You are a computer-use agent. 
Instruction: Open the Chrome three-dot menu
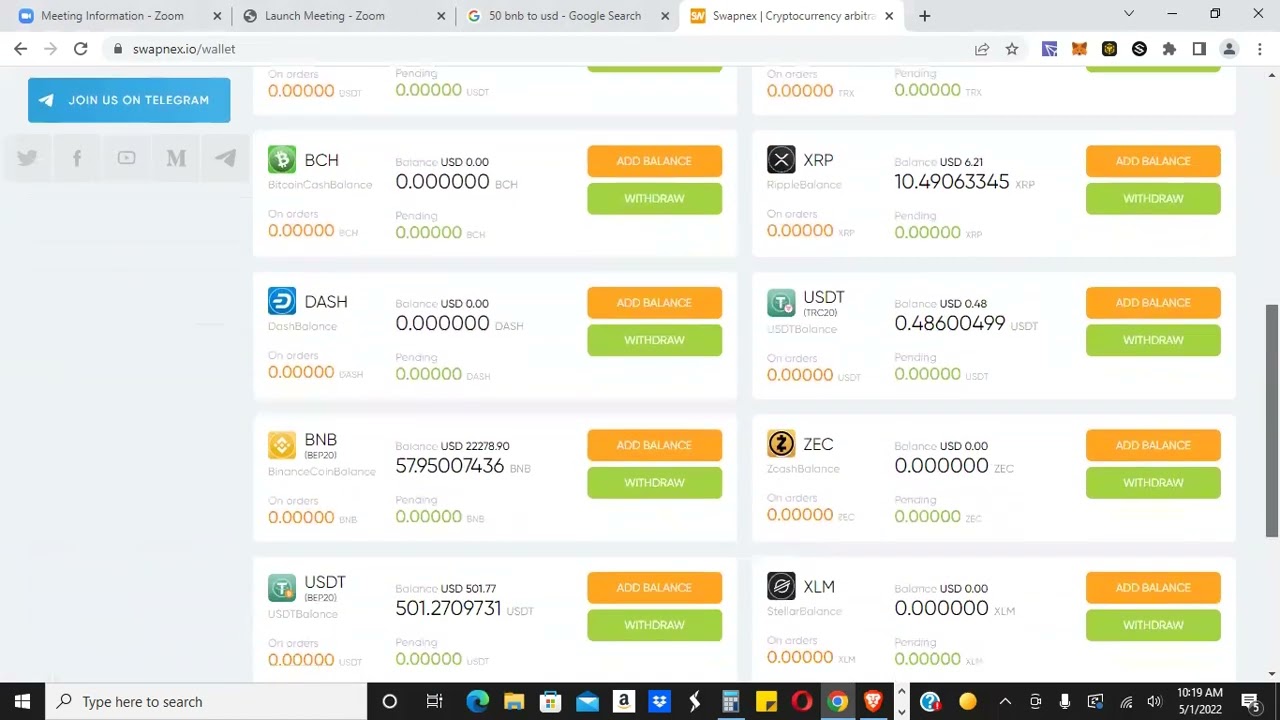point(1259,49)
